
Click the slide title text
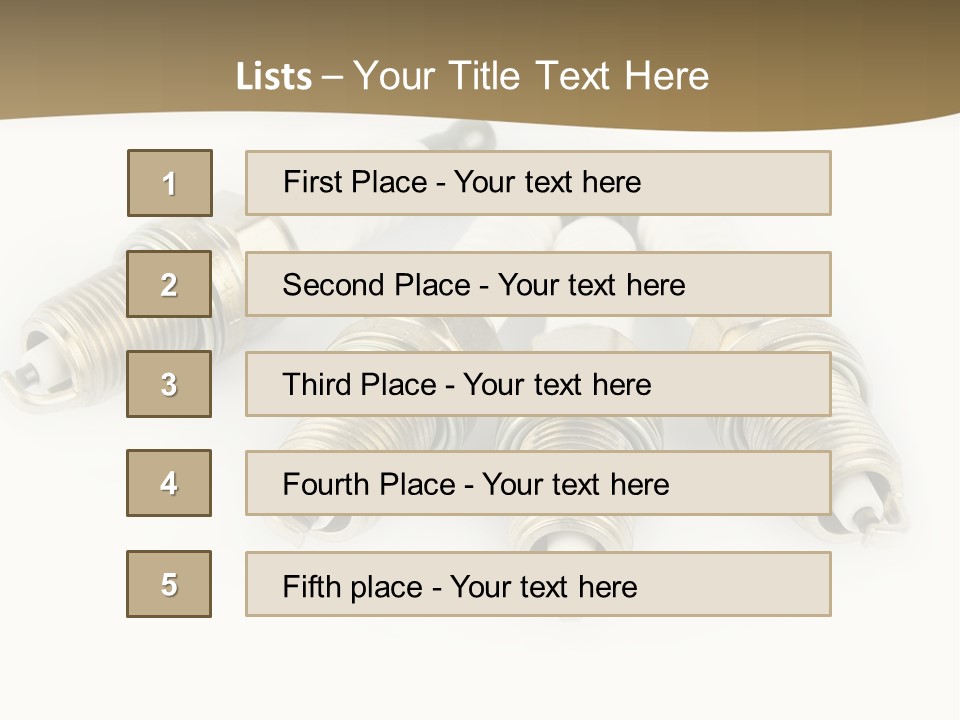coord(472,76)
